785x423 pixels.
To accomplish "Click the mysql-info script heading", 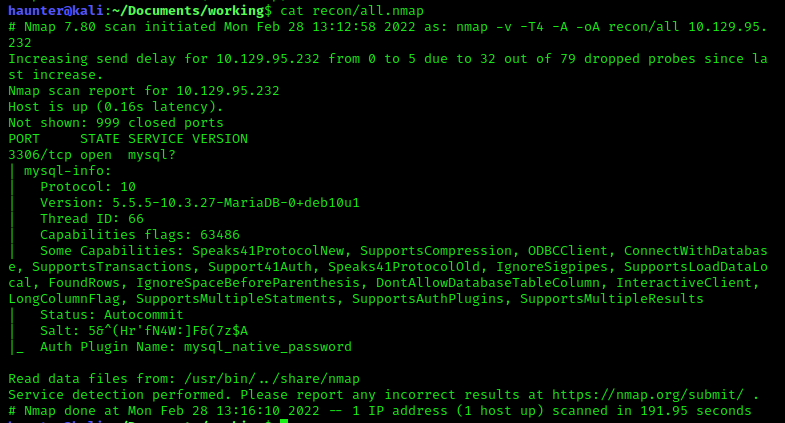I will click(68, 170).
